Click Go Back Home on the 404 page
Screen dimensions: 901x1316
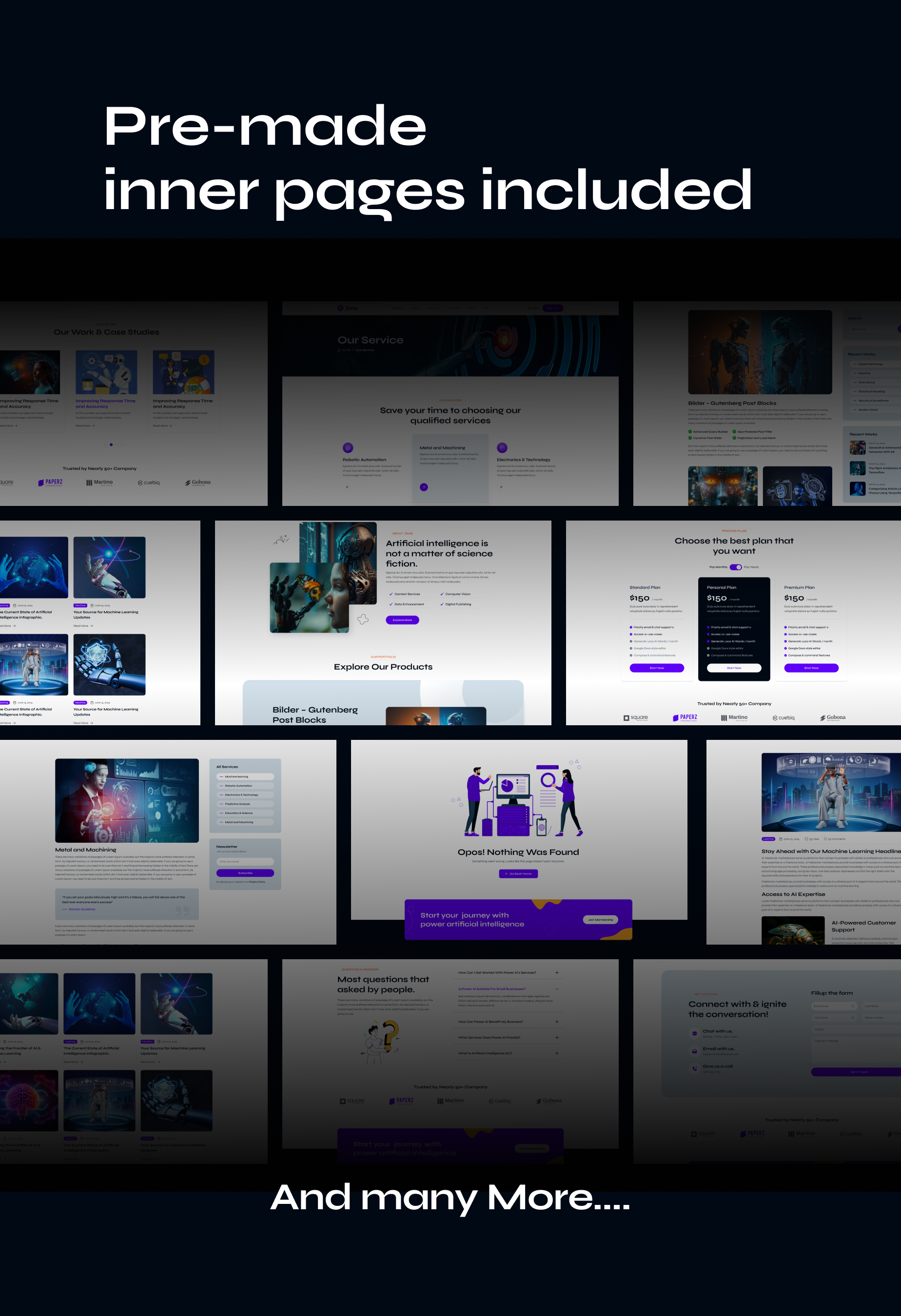518,874
